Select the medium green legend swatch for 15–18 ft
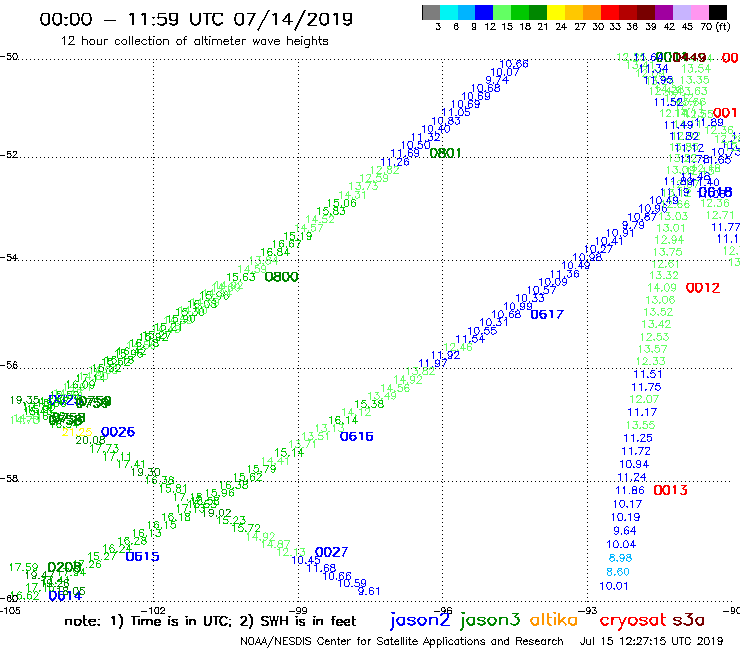 [x=520, y=12]
